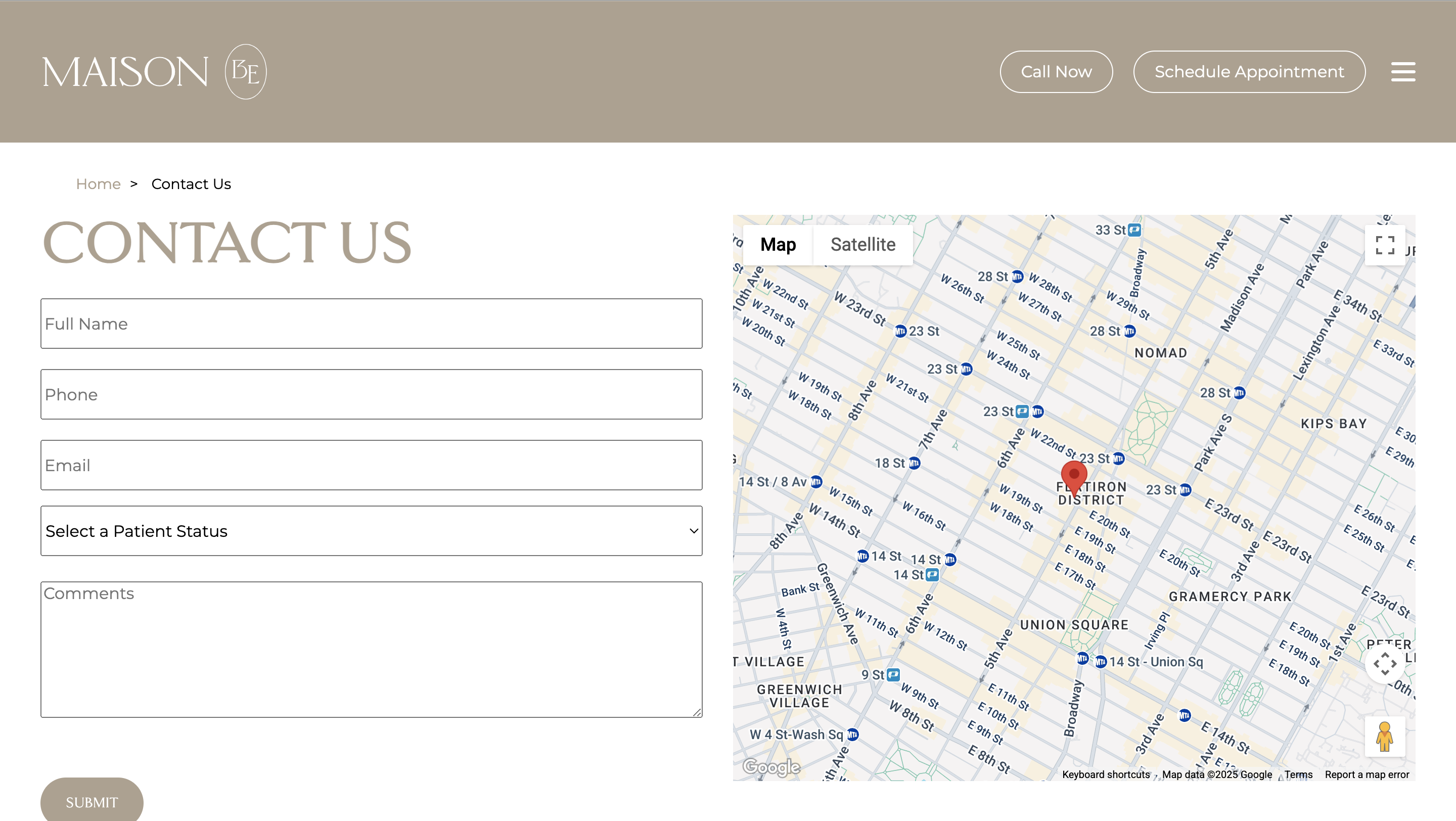Focus the Email input field
Screen dimensions: 1456x821
point(372,465)
